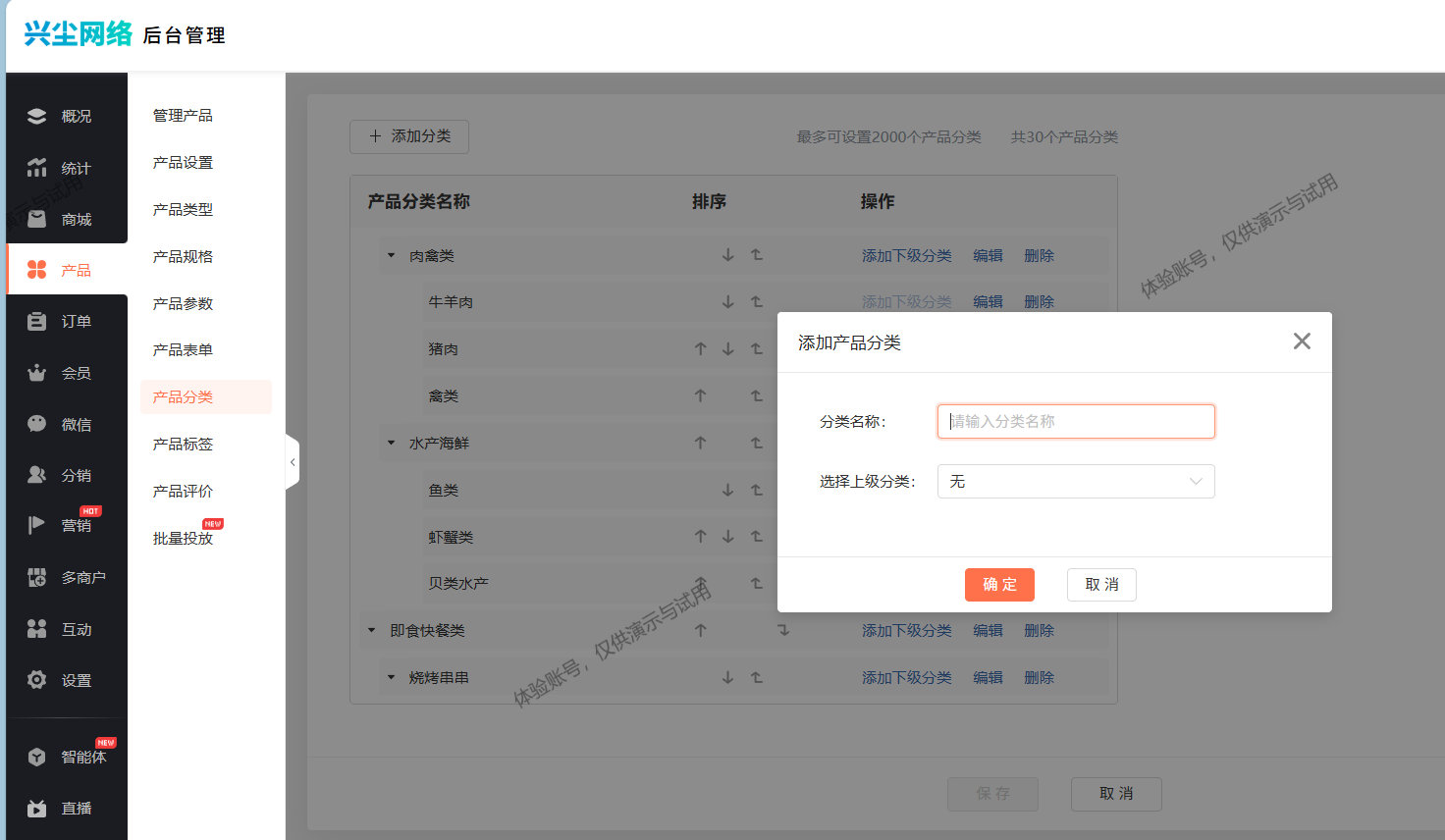Click the 兴尘网络 logo in the header
The height and width of the screenshot is (840, 1445).
pyautogui.click(x=79, y=34)
